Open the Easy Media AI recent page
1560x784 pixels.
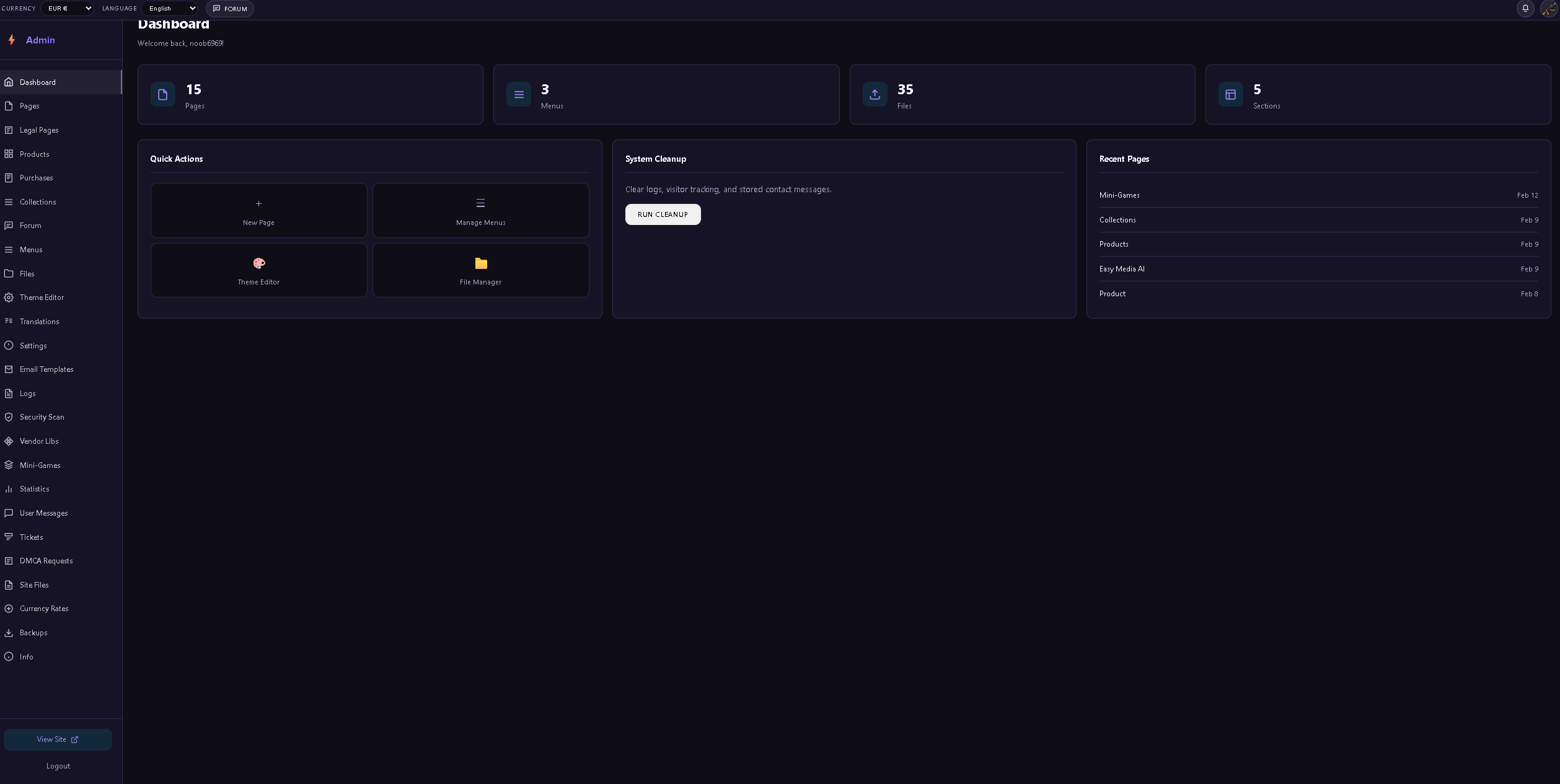(1122, 268)
